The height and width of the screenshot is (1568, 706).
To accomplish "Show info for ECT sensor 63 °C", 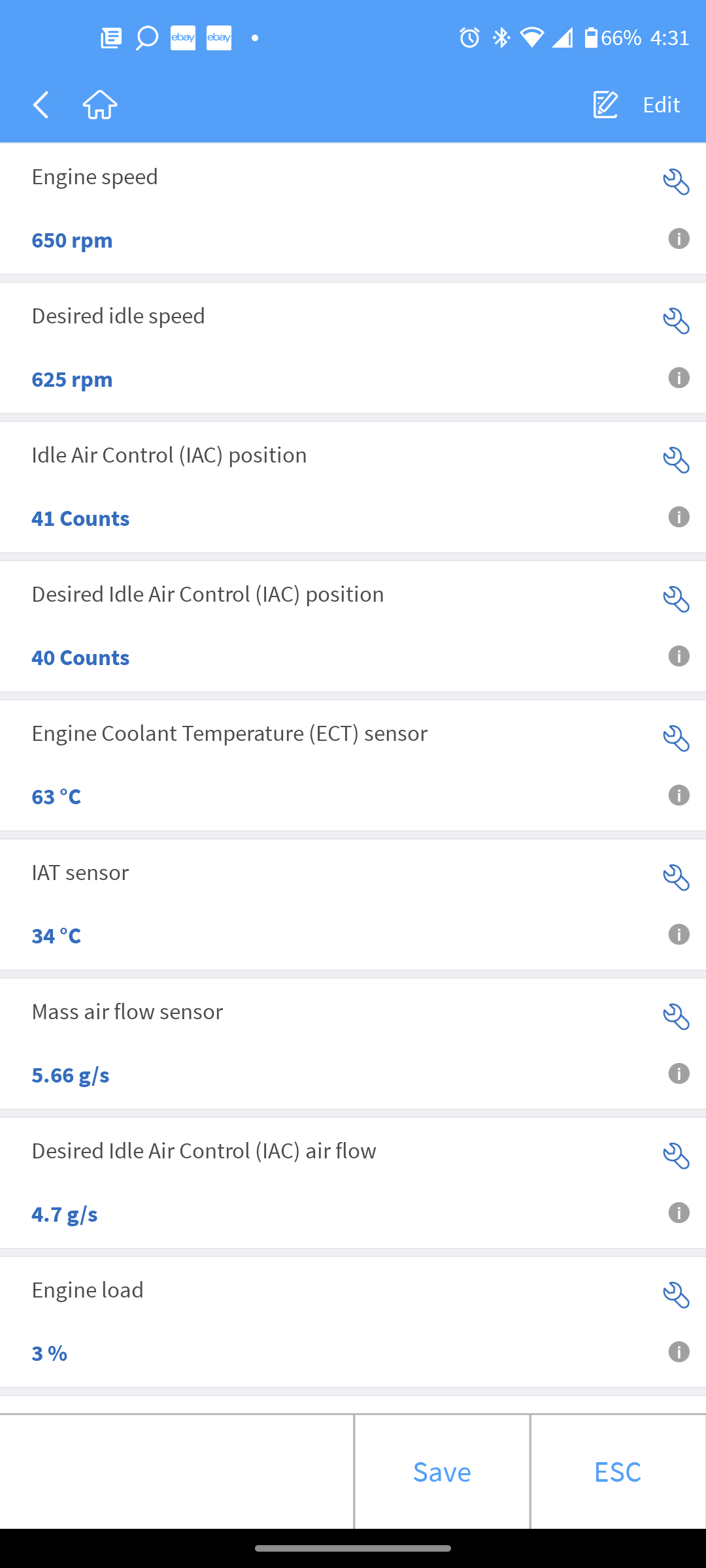I will (679, 795).
